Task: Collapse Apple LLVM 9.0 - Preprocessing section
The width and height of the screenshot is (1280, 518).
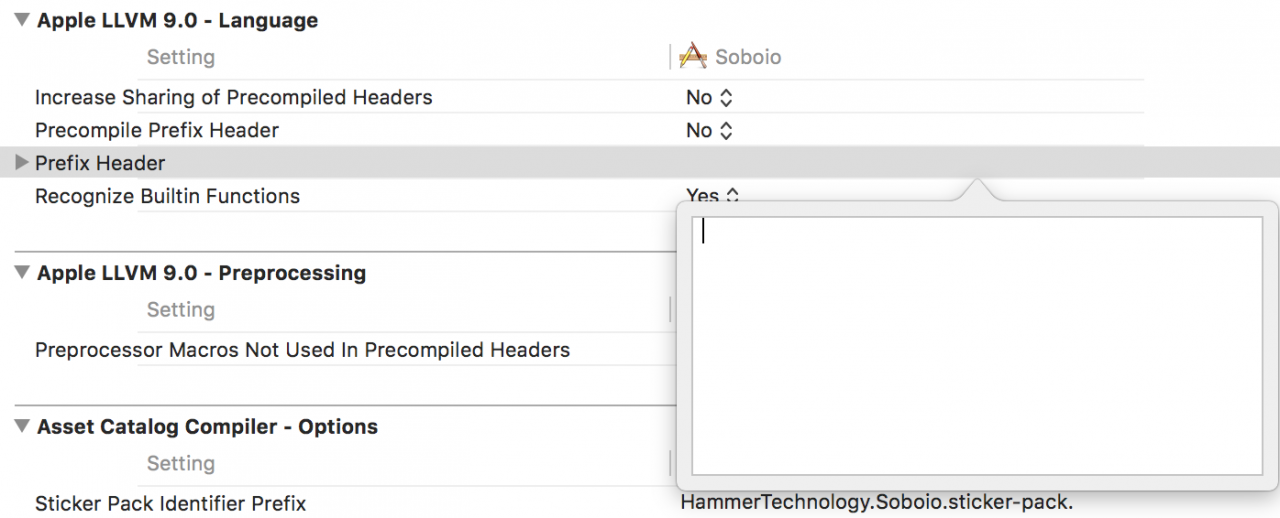Action: (22, 273)
